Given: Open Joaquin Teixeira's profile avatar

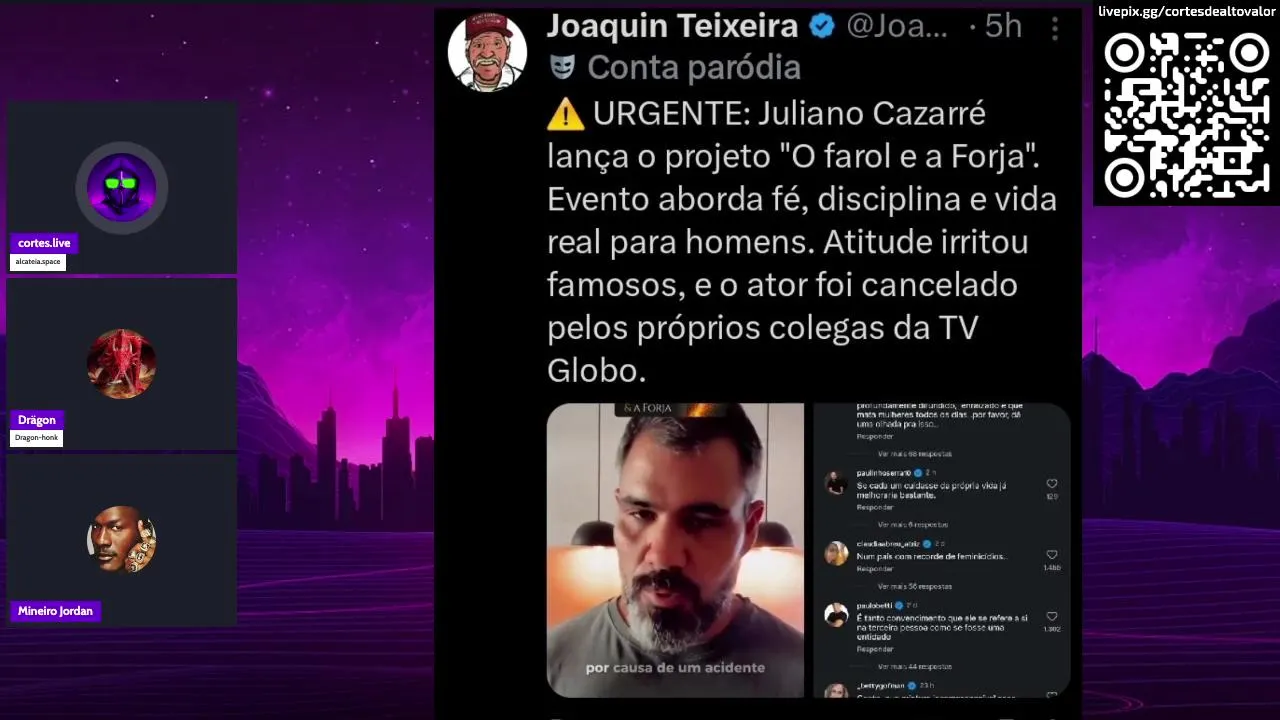Looking at the screenshot, I should click(487, 52).
